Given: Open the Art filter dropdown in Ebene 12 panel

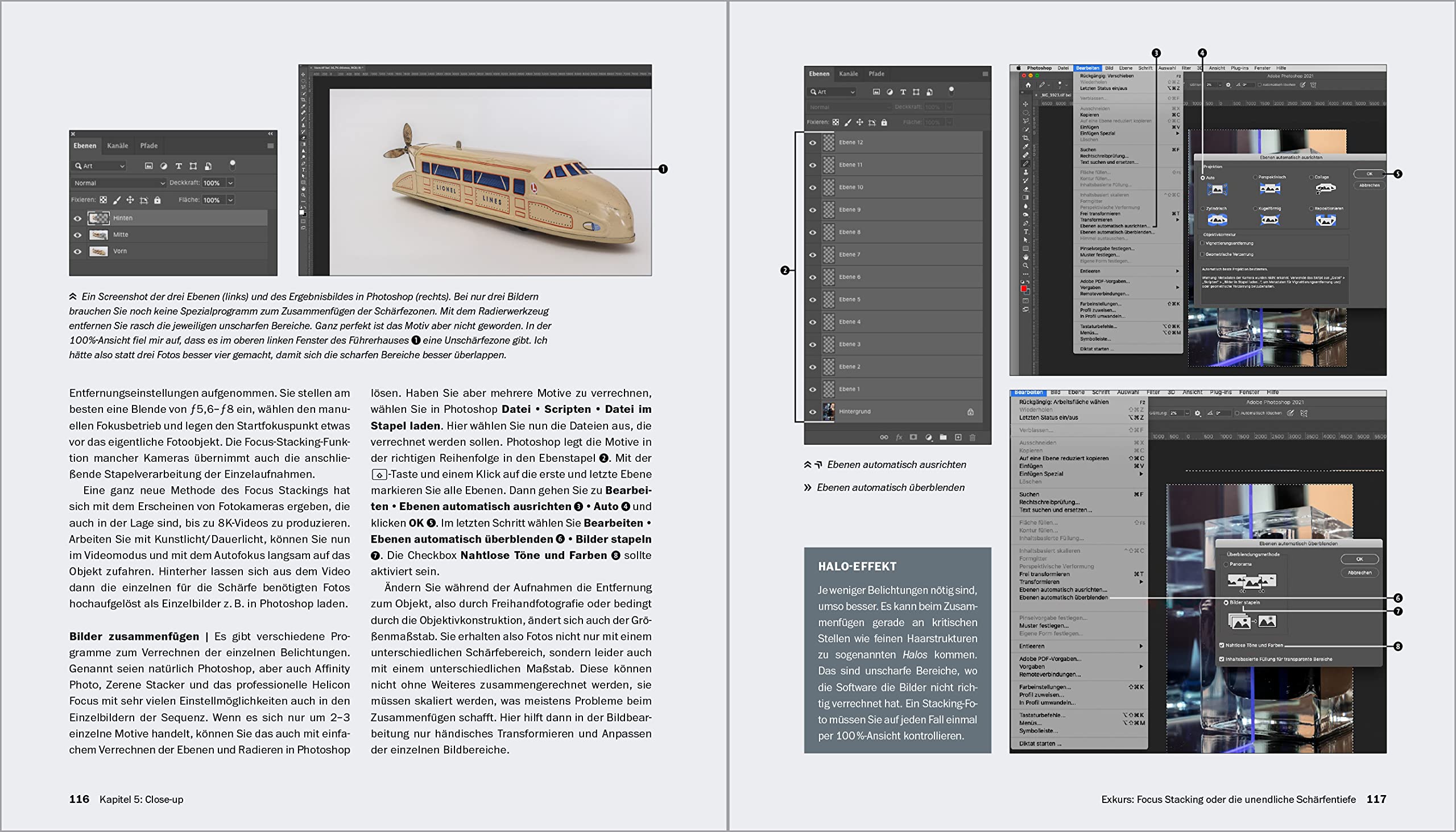Looking at the screenshot, I should tap(832, 92).
